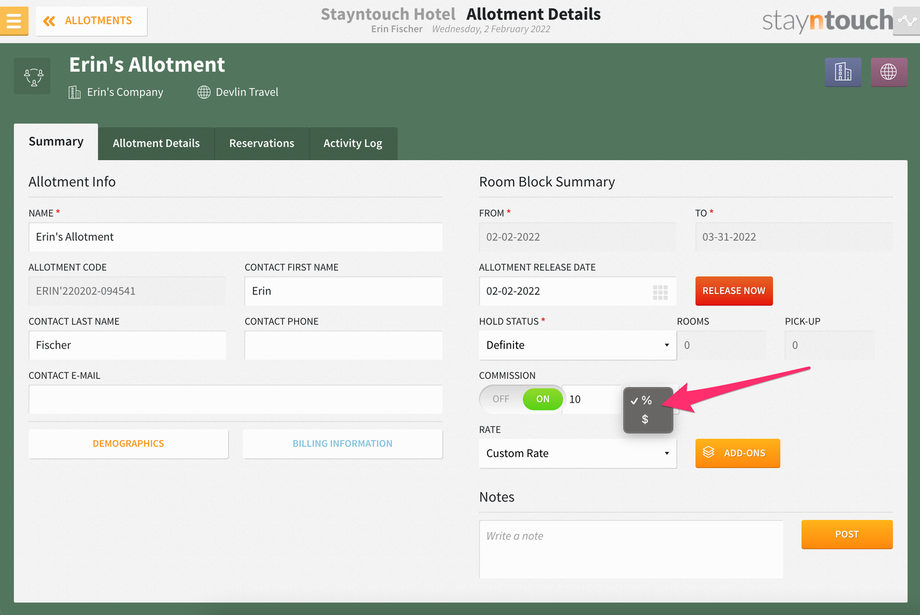920x615 pixels.
Task: Select the % commission option
Action: [646, 400]
